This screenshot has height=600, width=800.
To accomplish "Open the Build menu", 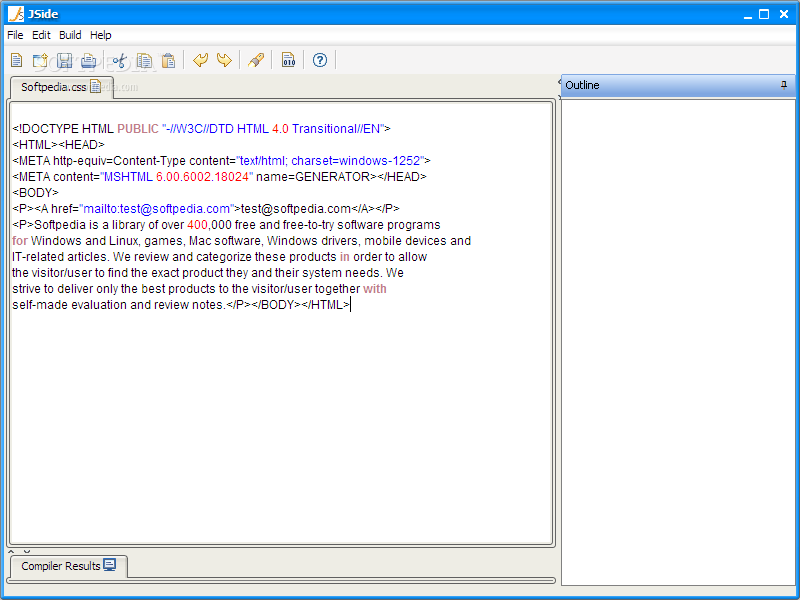I will pos(70,35).
